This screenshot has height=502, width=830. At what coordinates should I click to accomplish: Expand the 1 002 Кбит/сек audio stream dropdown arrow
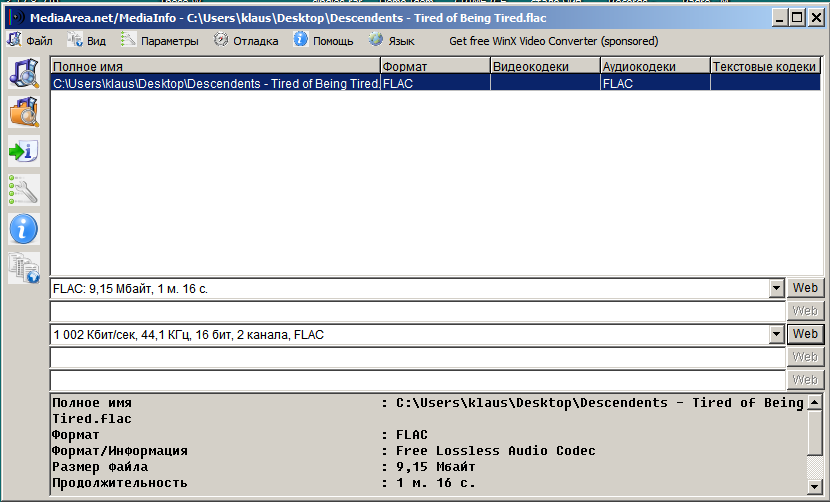[x=776, y=335]
